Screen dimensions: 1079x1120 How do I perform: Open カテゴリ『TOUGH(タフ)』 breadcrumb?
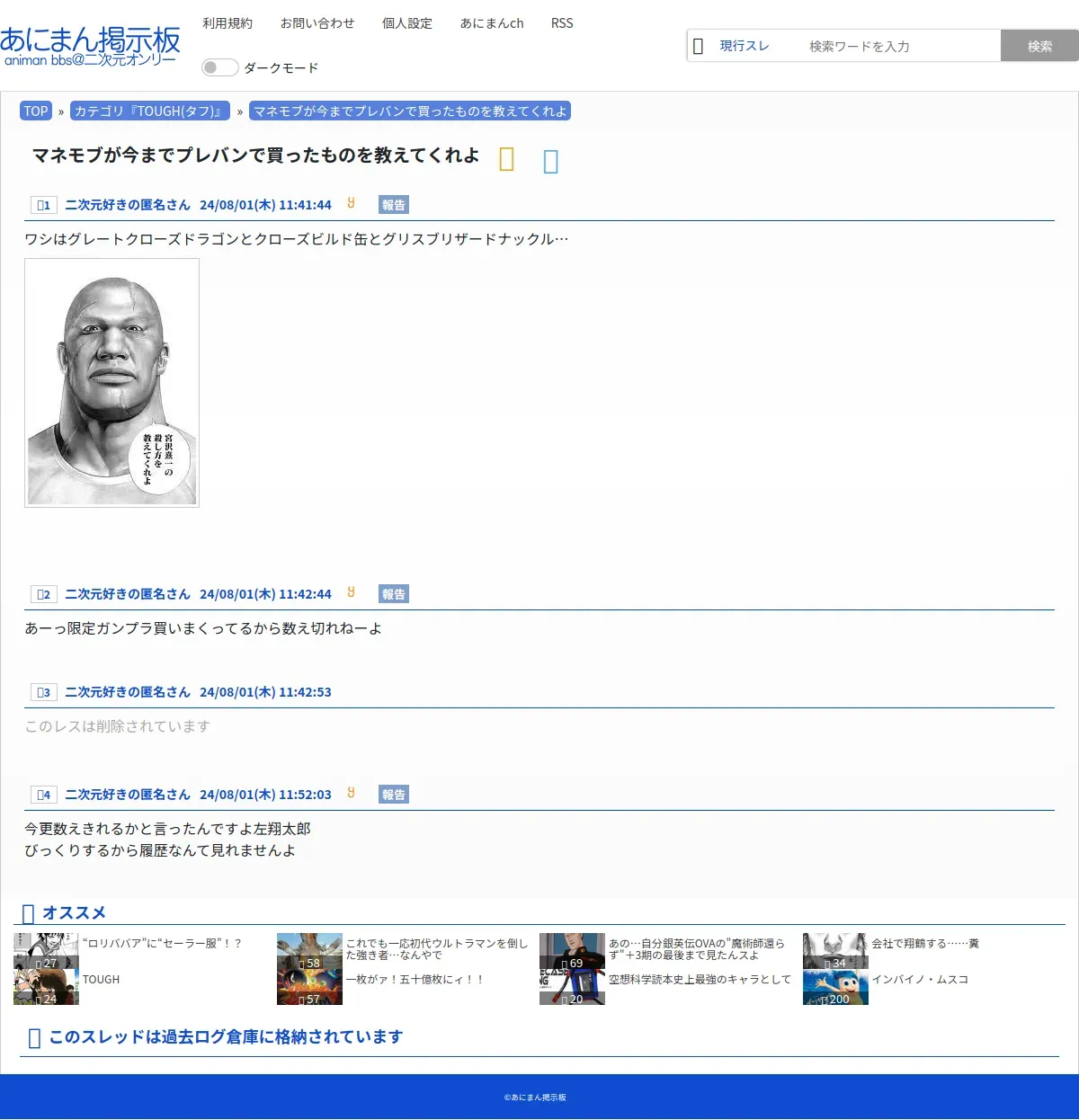[x=150, y=111]
